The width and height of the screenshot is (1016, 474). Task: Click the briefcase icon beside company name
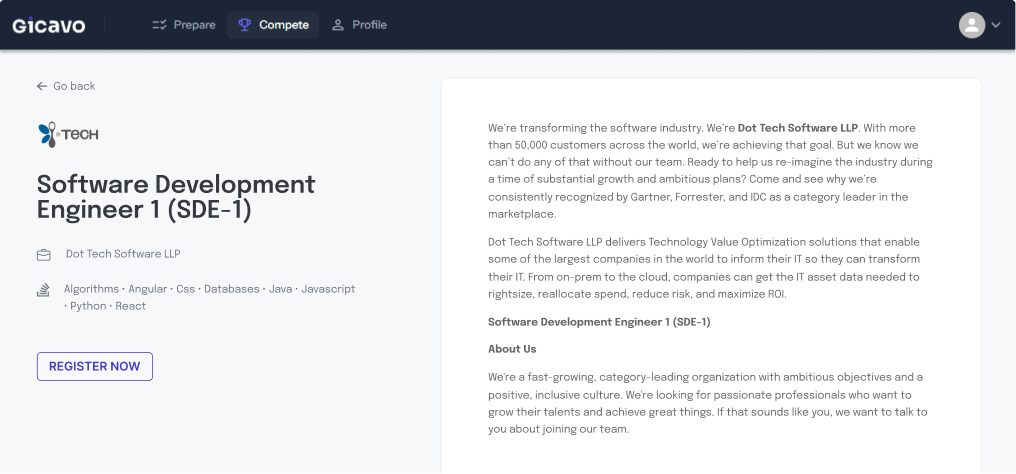(43, 255)
